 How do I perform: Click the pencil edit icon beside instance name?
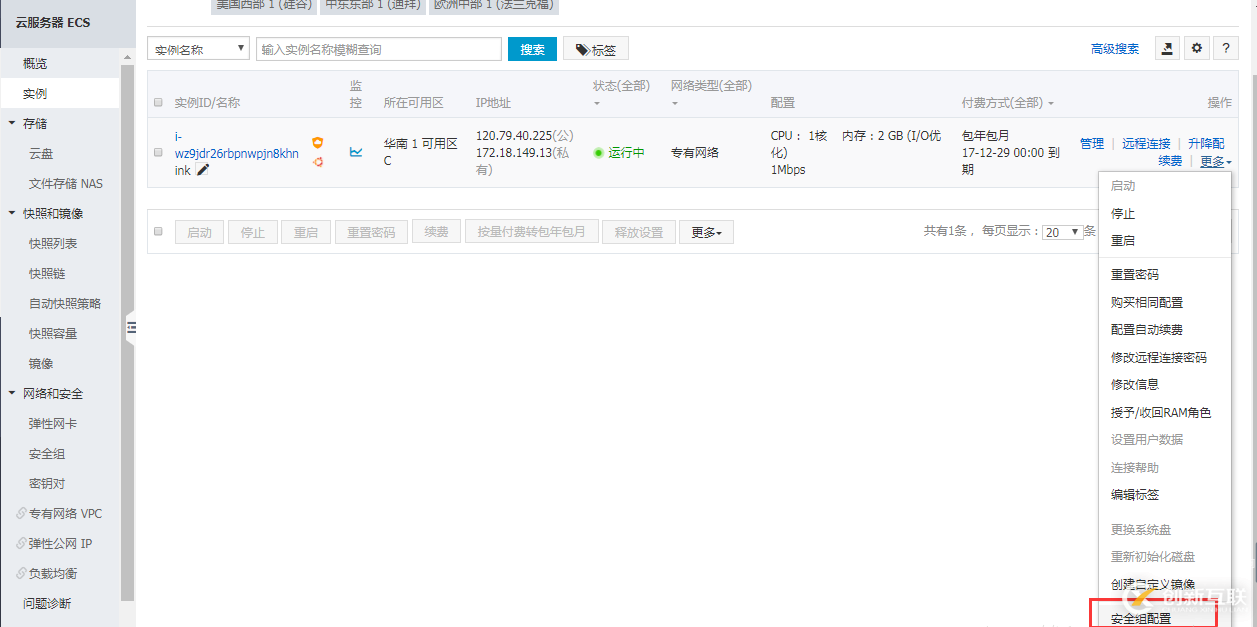point(203,170)
